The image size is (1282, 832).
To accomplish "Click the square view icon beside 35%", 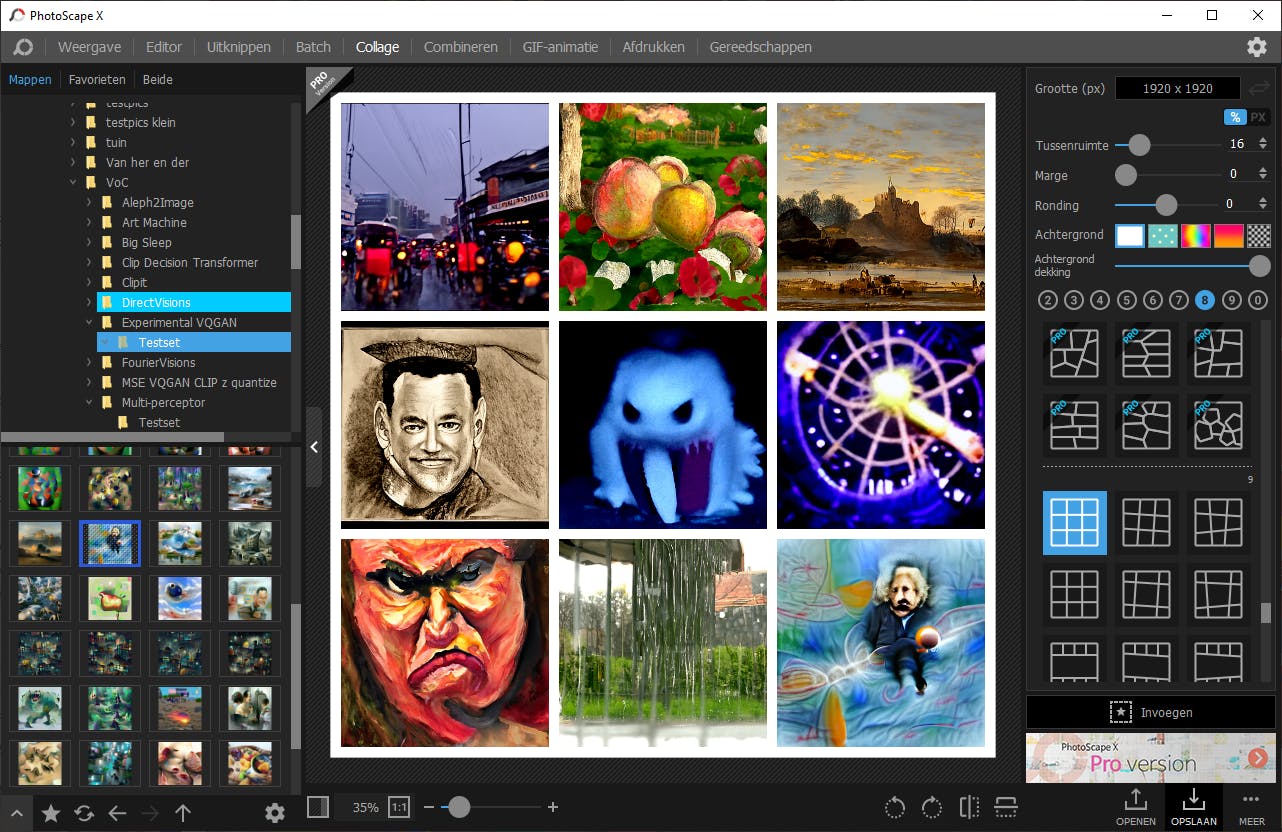I will [318, 807].
